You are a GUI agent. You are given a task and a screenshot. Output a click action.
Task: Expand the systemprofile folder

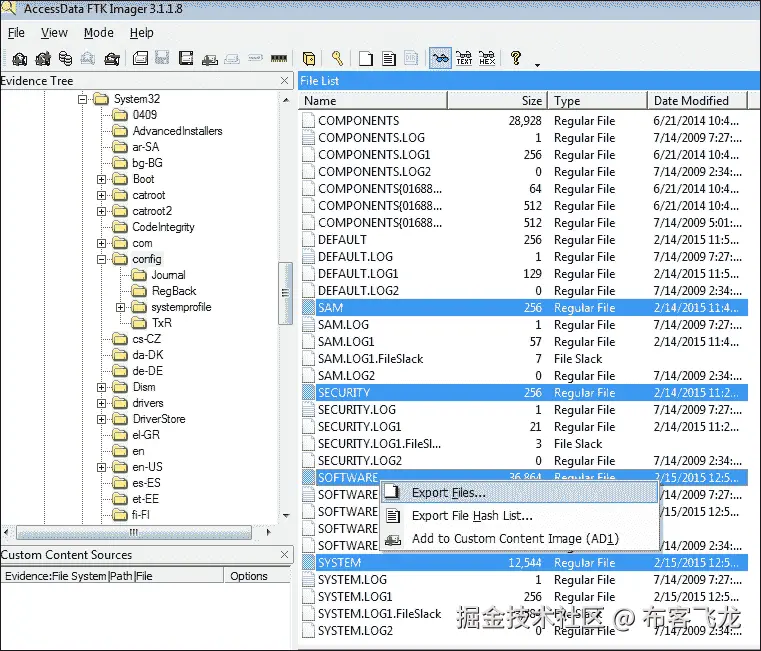tap(120, 307)
